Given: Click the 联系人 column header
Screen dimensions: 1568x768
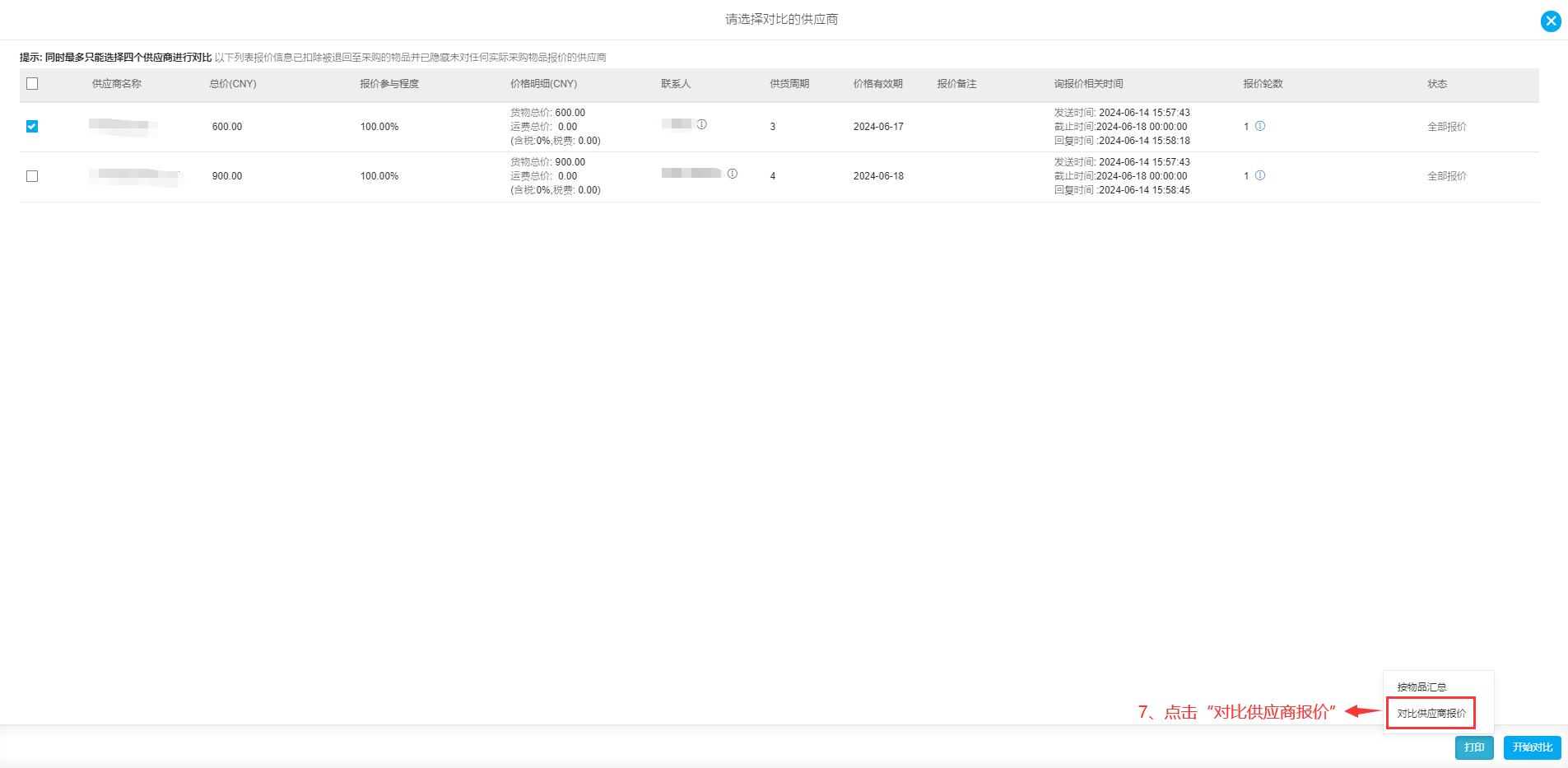Looking at the screenshot, I should point(676,84).
